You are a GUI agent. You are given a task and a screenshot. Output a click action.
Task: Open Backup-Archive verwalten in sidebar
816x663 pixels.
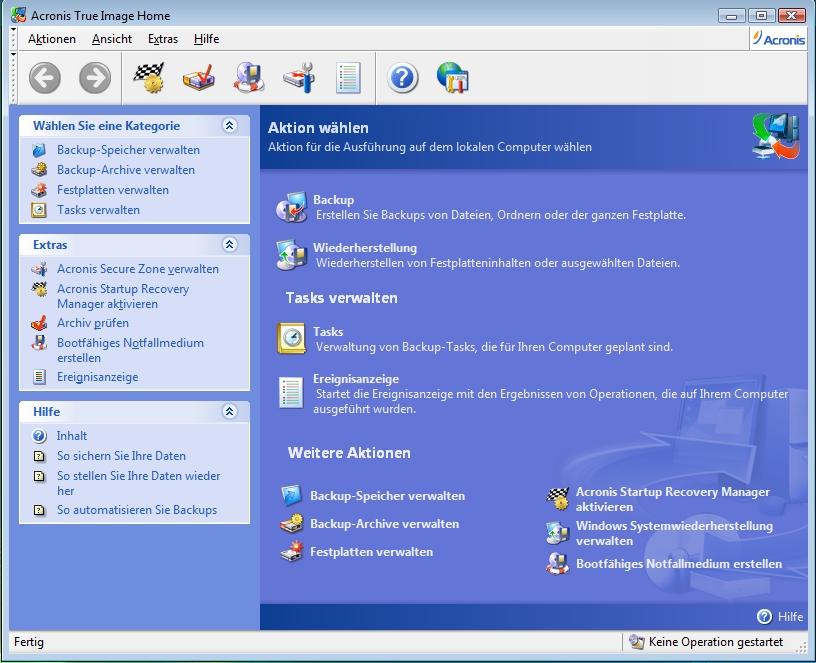click(x=126, y=170)
